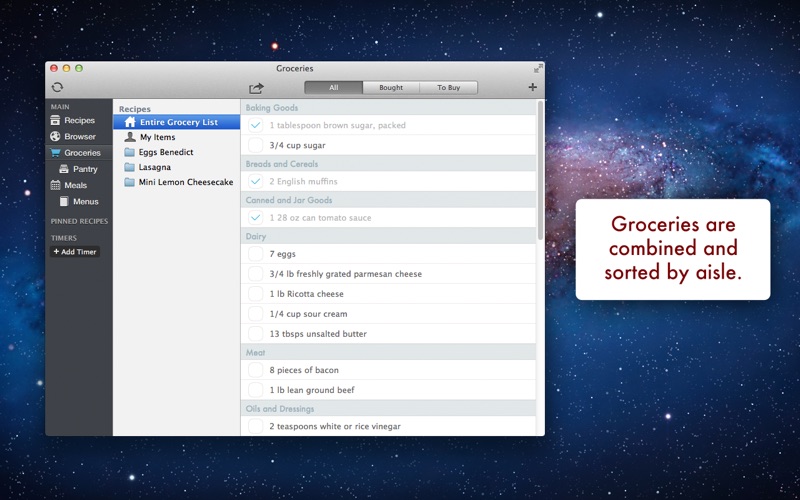
Task: Choose the Mini Lemon Cheesecake list
Action: pos(185,182)
